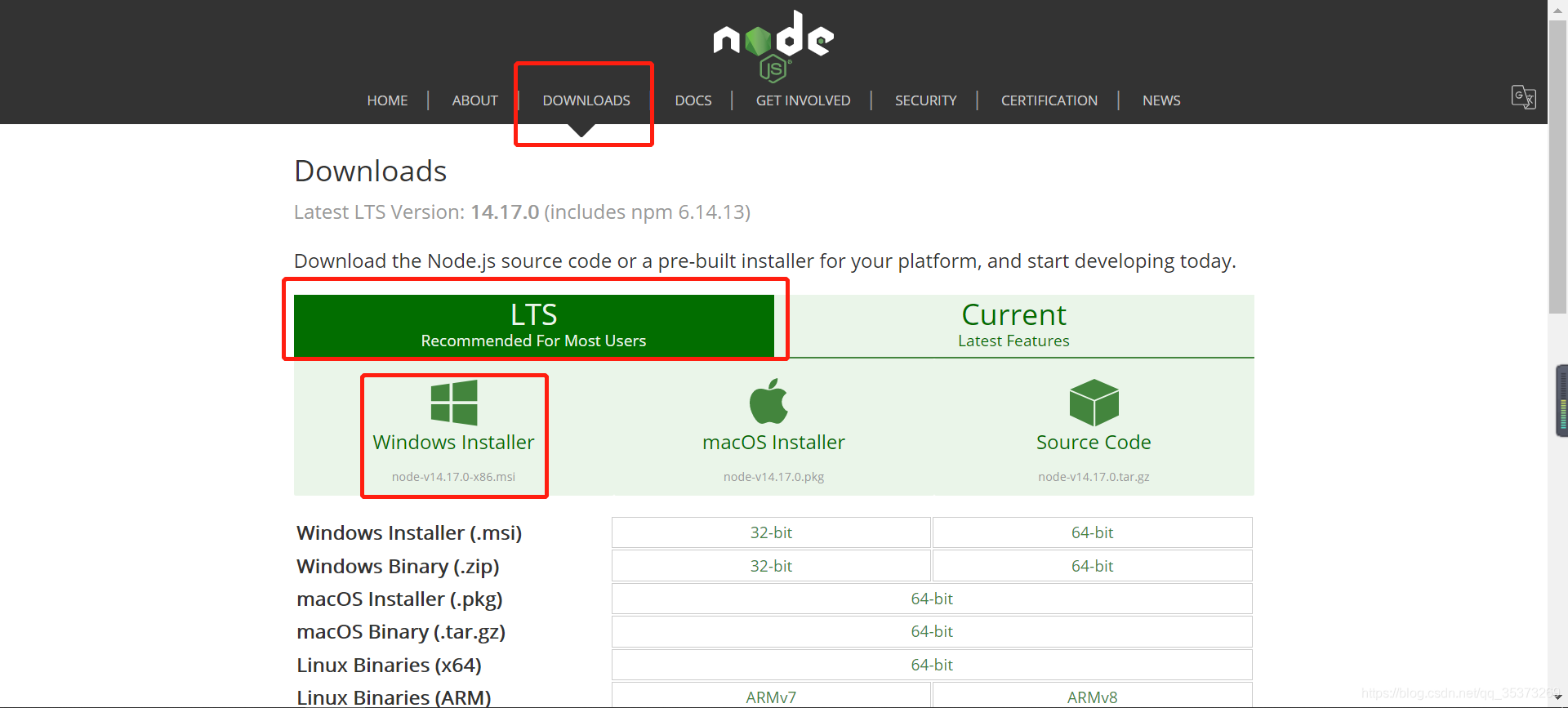Download node-v14.17.0.tar.gz file
This screenshot has height=708, width=1568.
pyautogui.click(x=1094, y=477)
